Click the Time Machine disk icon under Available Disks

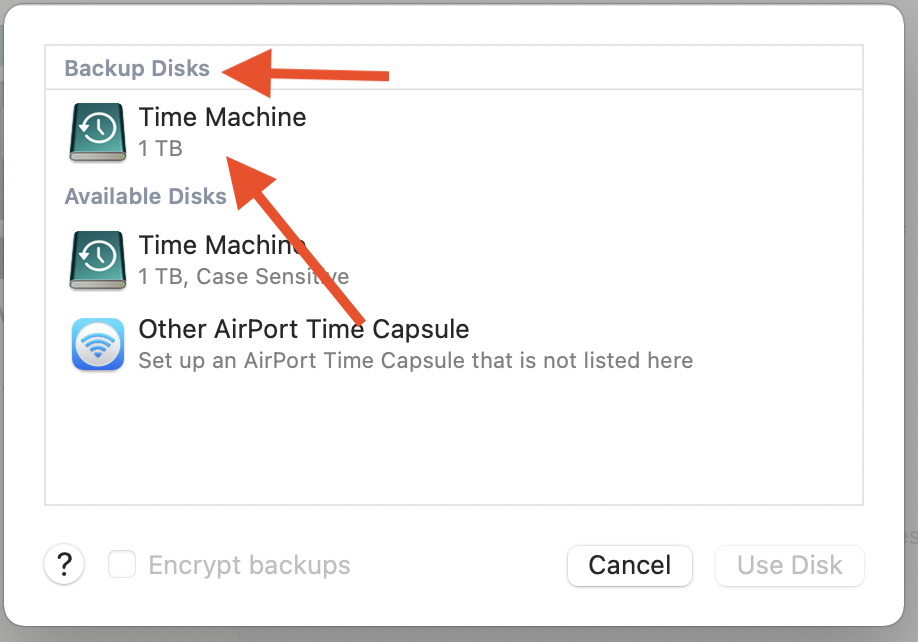tap(97, 261)
